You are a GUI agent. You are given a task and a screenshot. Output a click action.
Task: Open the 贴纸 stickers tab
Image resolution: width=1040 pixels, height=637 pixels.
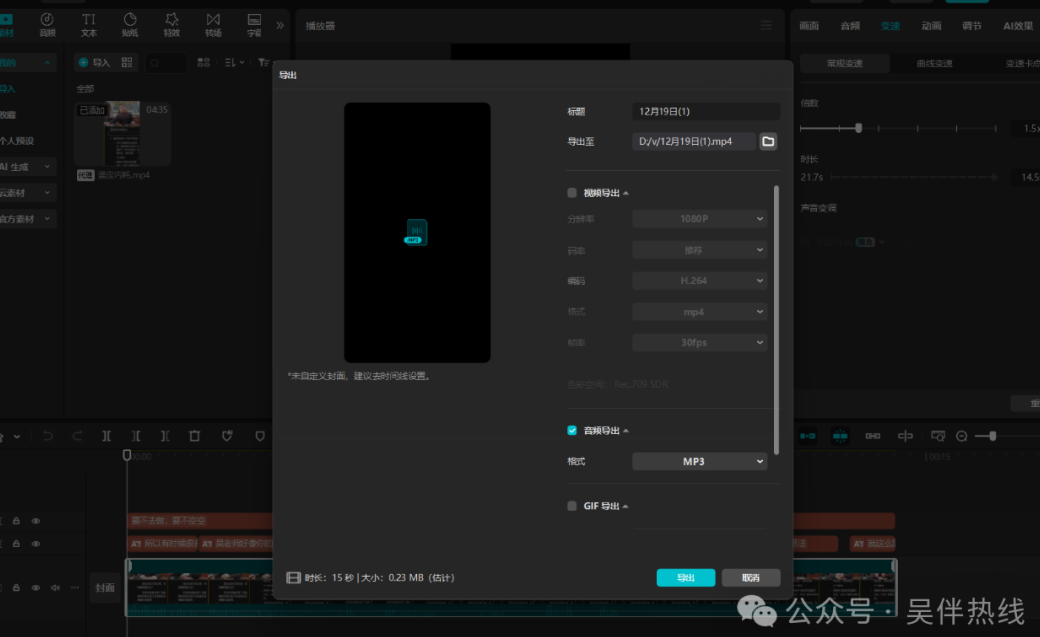point(130,25)
